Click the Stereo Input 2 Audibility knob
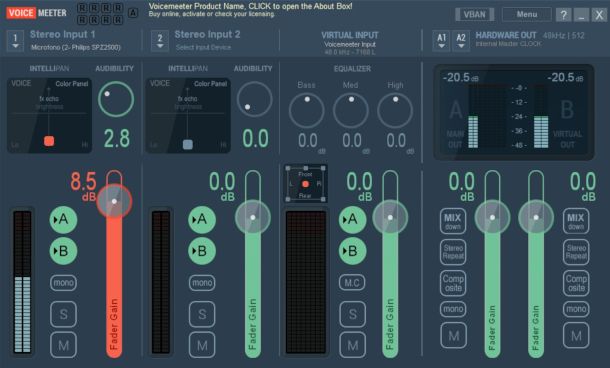This screenshot has height=368, width=610. pos(254,99)
